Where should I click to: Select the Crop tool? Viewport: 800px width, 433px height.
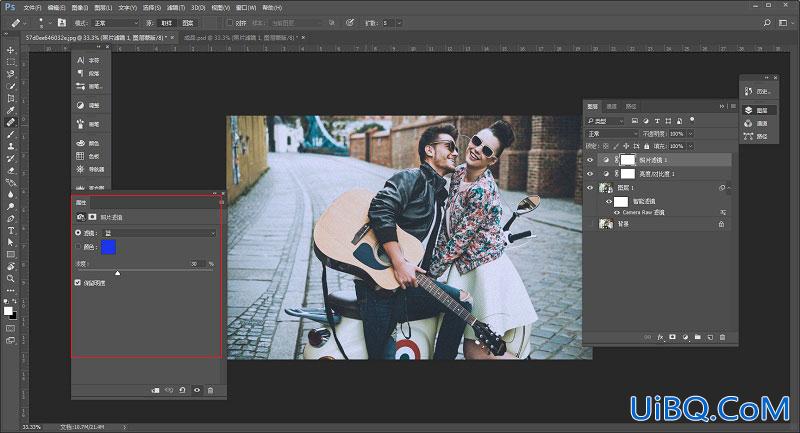coord(11,98)
